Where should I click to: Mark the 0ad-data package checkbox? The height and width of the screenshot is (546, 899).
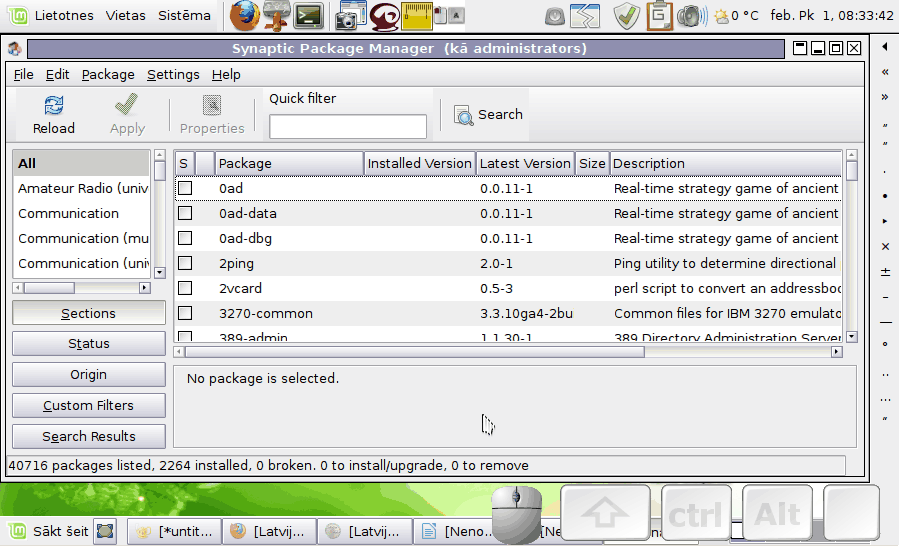tap(185, 213)
